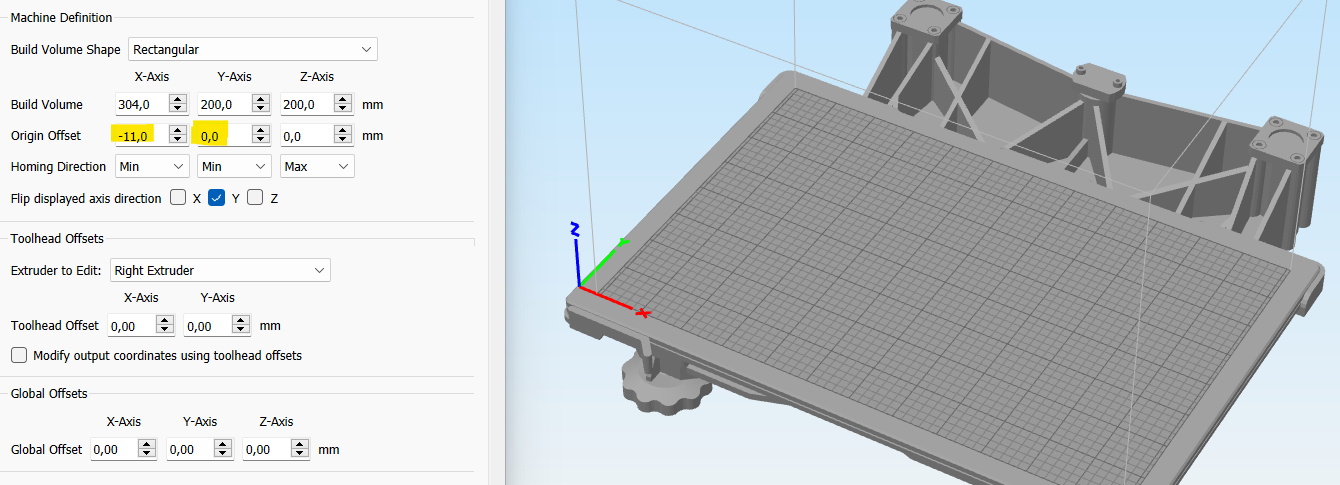Decrease the Global Offset Y-Axis with down arrow
This screenshot has height=485, width=1340.
click(x=224, y=455)
